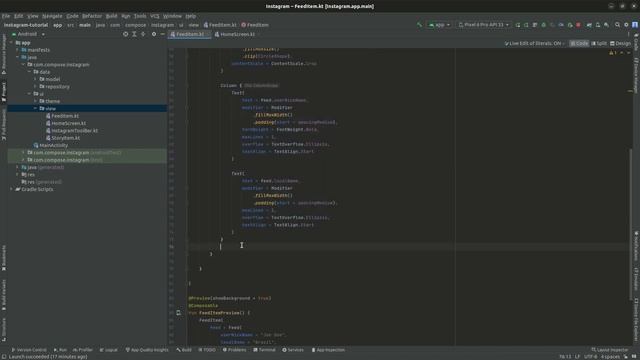The width and height of the screenshot is (640, 360).
Task: Click the warning indicator in editor corner
Action: [x=613, y=53]
